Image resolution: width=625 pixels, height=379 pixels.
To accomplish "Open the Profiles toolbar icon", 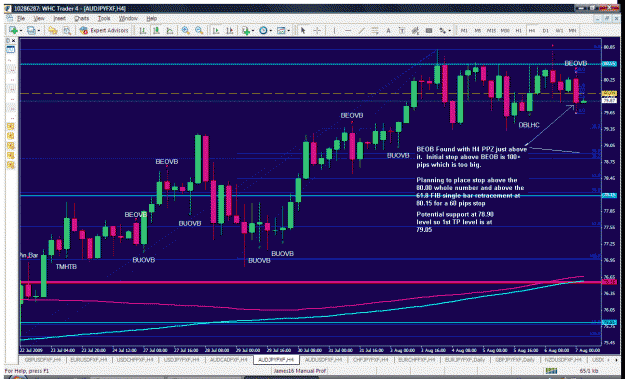I will click(x=31, y=31).
